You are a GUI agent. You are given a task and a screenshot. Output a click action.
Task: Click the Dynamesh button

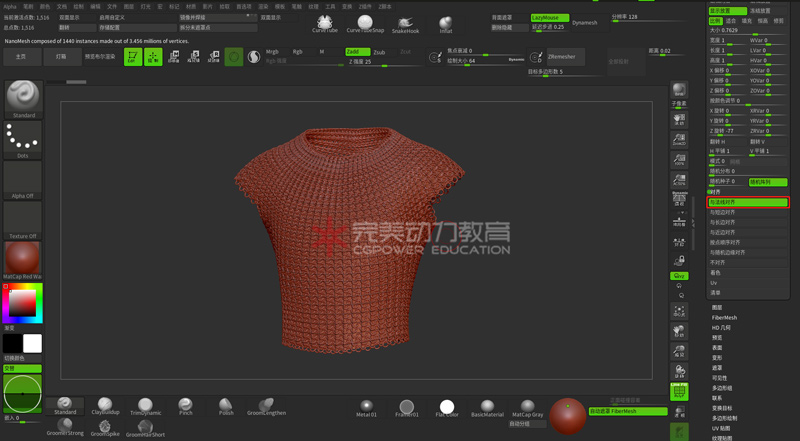pos(585,22)
